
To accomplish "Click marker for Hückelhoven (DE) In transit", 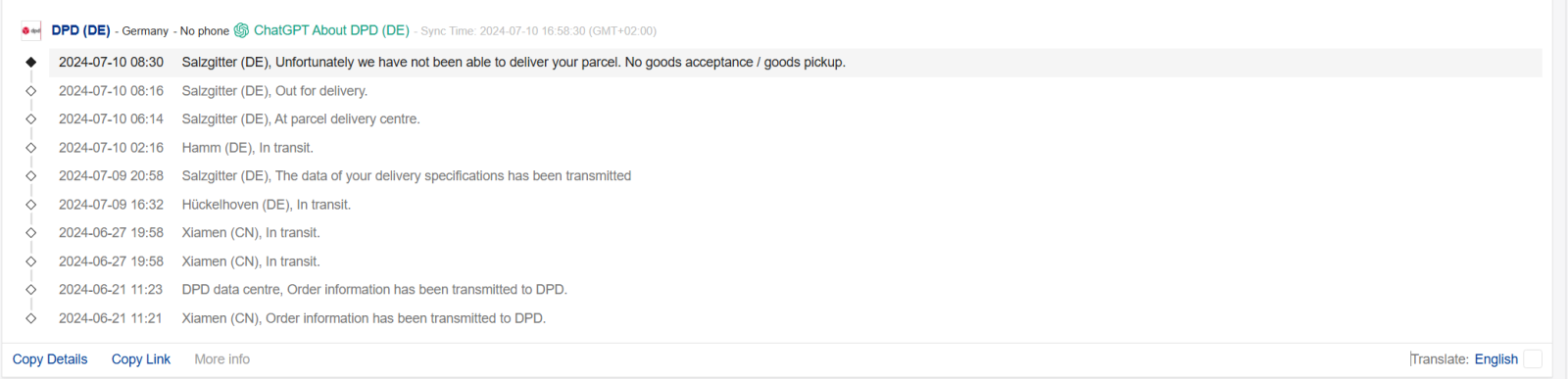I will (31, 205).
